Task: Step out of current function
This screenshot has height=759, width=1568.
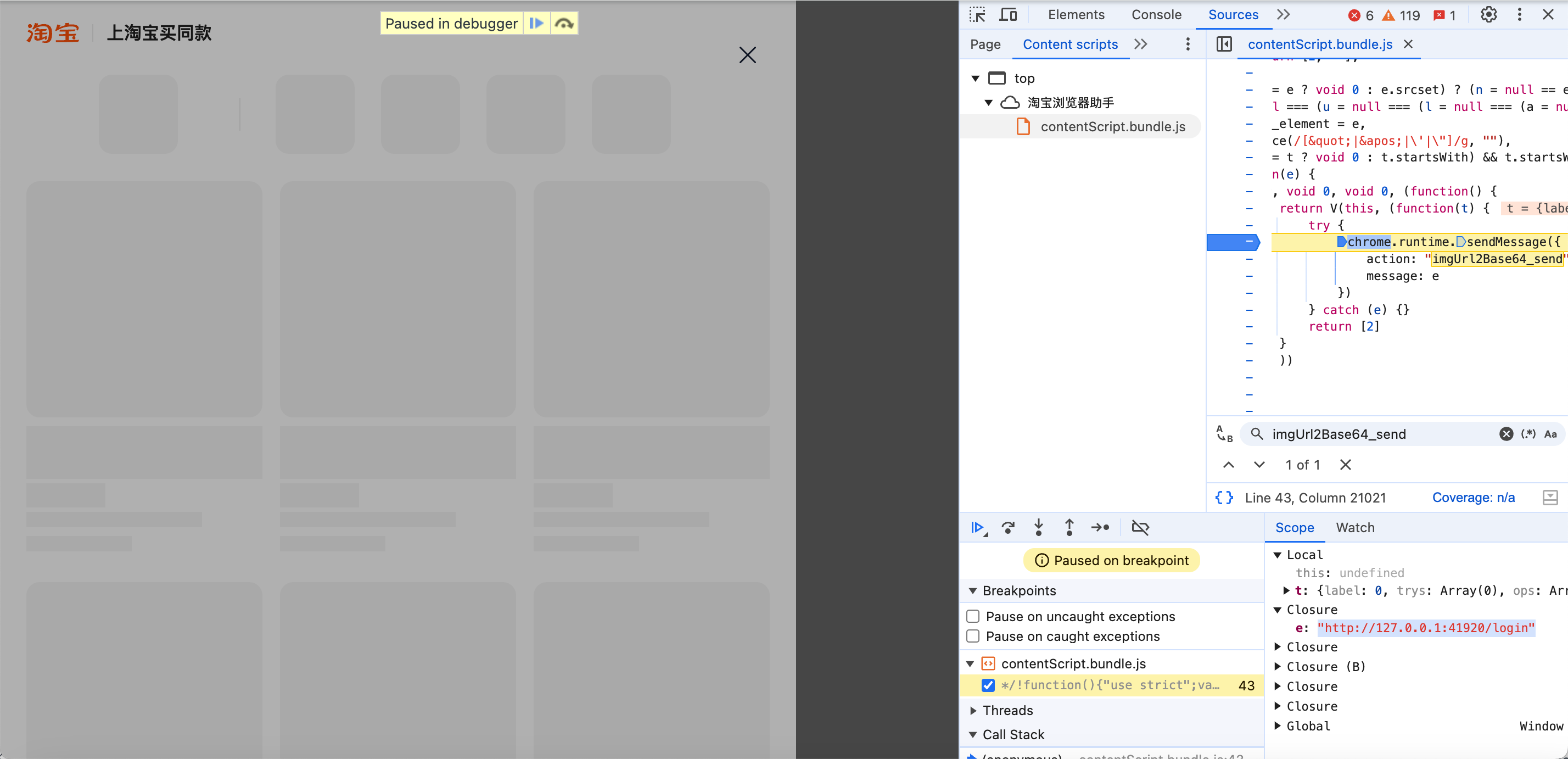Action: (x=1069, y=528)
